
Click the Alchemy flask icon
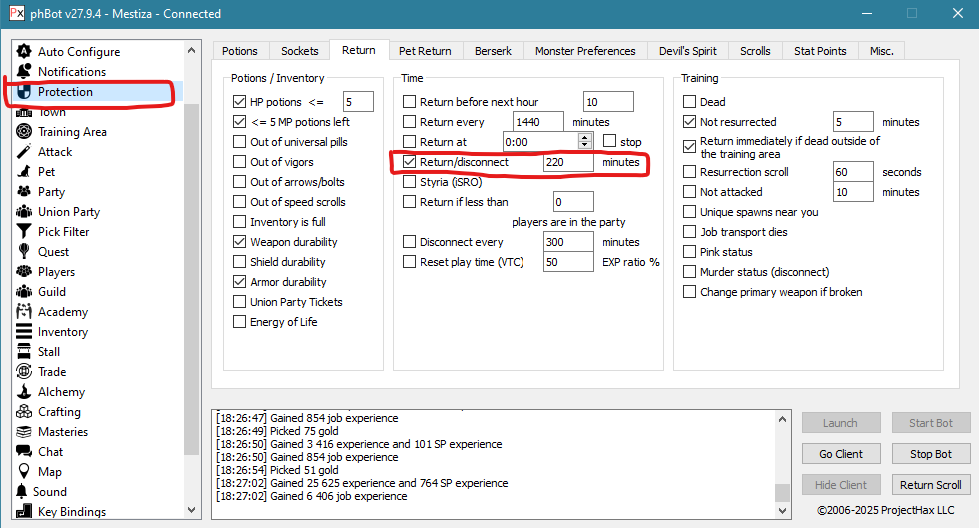[x=23, y=392]
